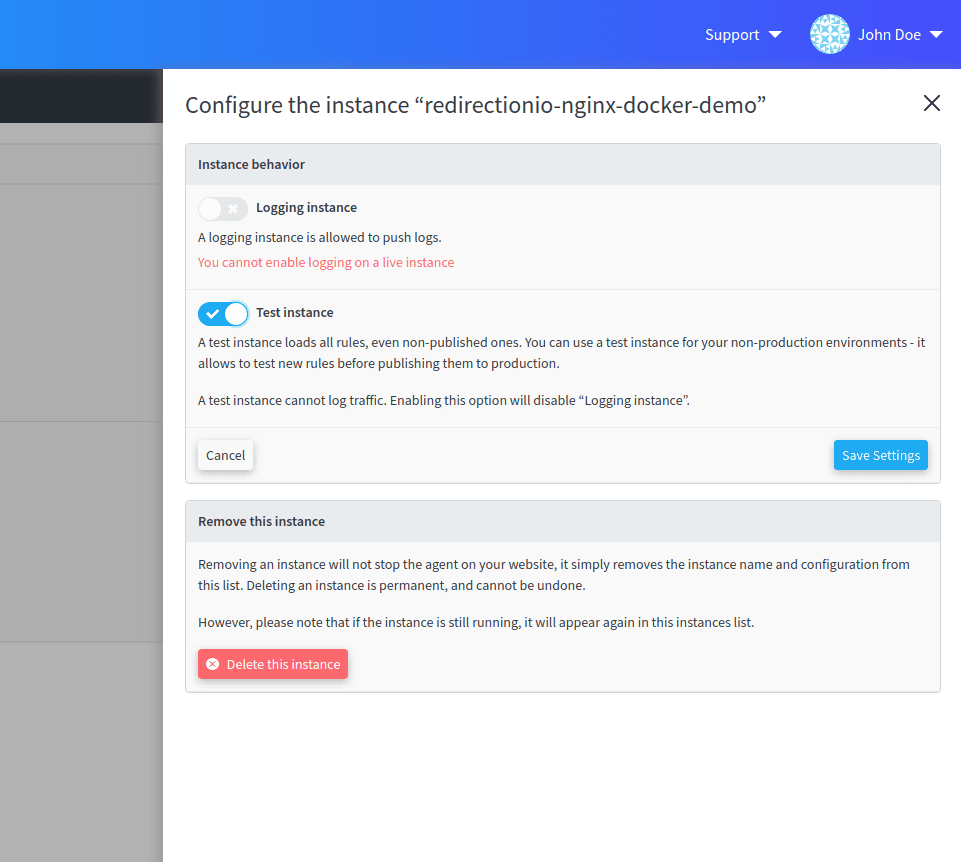Click the "Remove this instance" section header
The height and width of the screenshot is (862, 961).
click(x=261, y=521)
